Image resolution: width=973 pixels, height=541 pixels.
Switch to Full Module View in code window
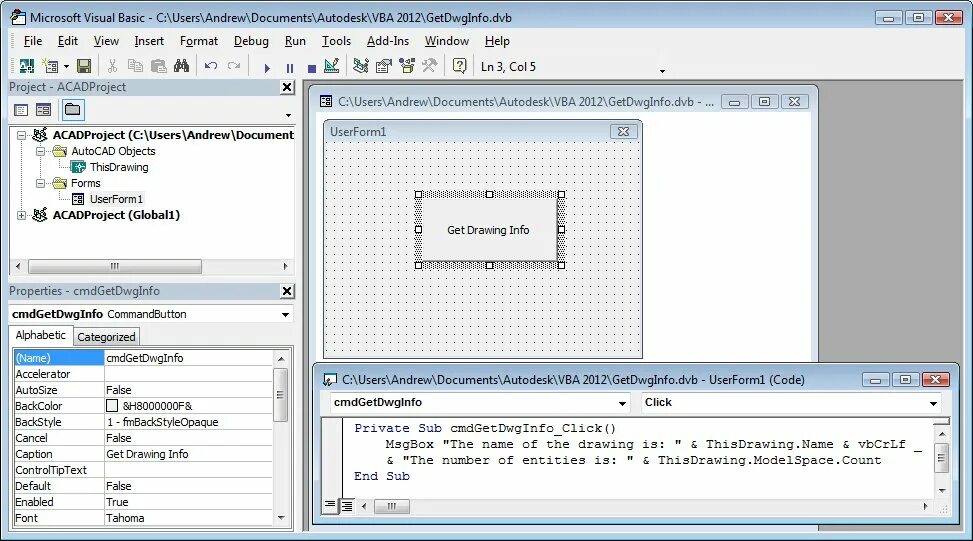click(x=347, y=506)
